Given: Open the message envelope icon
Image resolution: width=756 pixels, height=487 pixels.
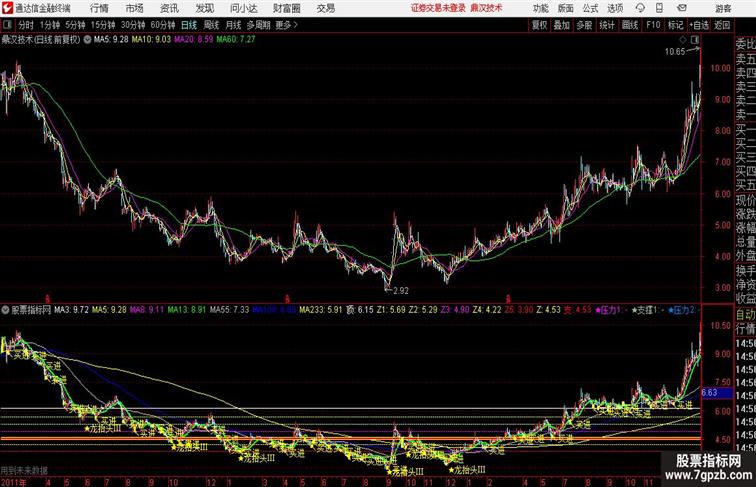Looking at the screenshot, I should point(682,8).
